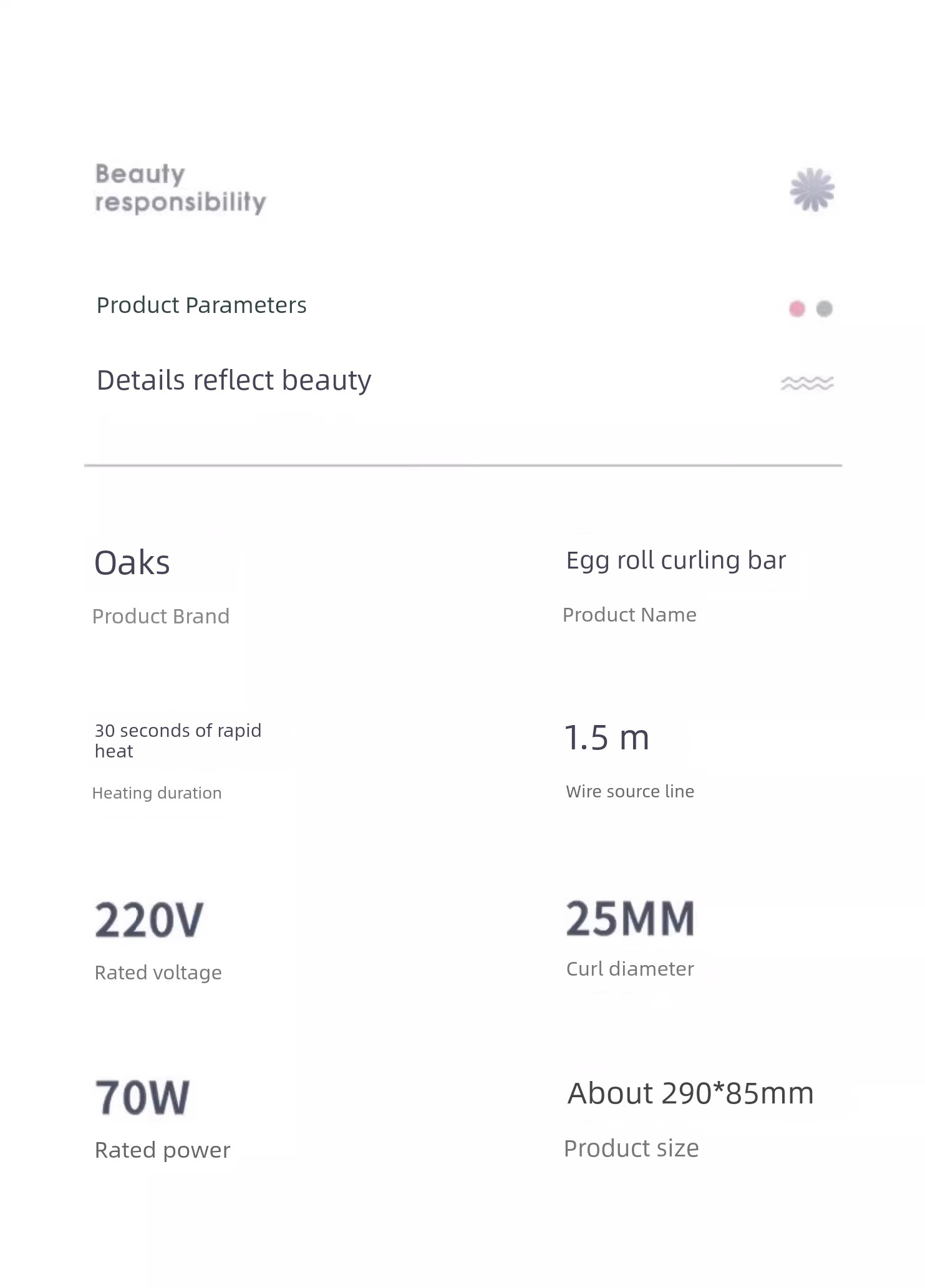Select the 1.5 m value
Image resolution: width=925 pixels, height=1288 pixels.
607,738
